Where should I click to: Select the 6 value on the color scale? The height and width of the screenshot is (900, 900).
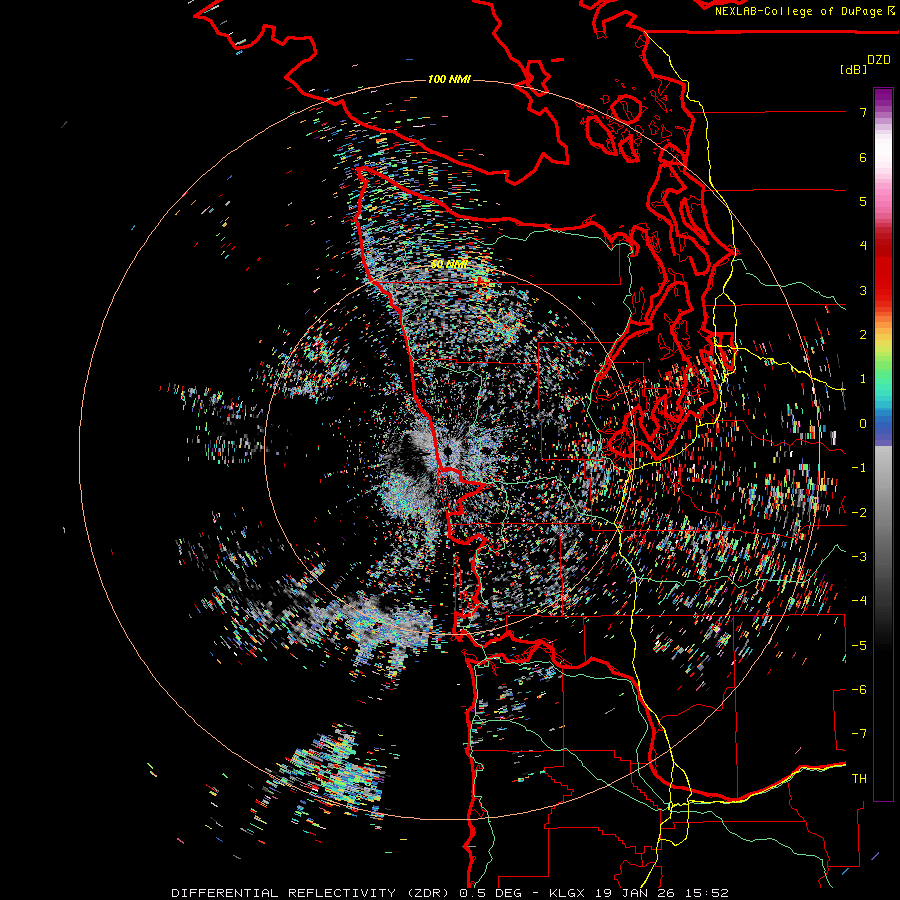coord(863,157)
